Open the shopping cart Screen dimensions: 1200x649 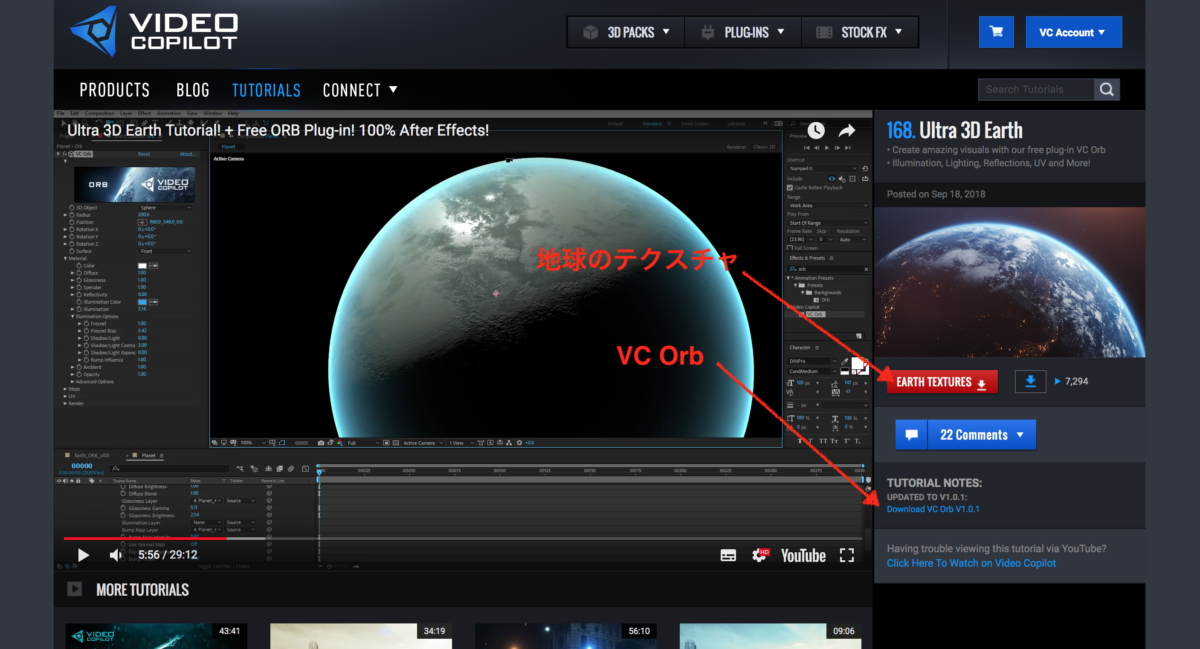[x=996, y=32]
